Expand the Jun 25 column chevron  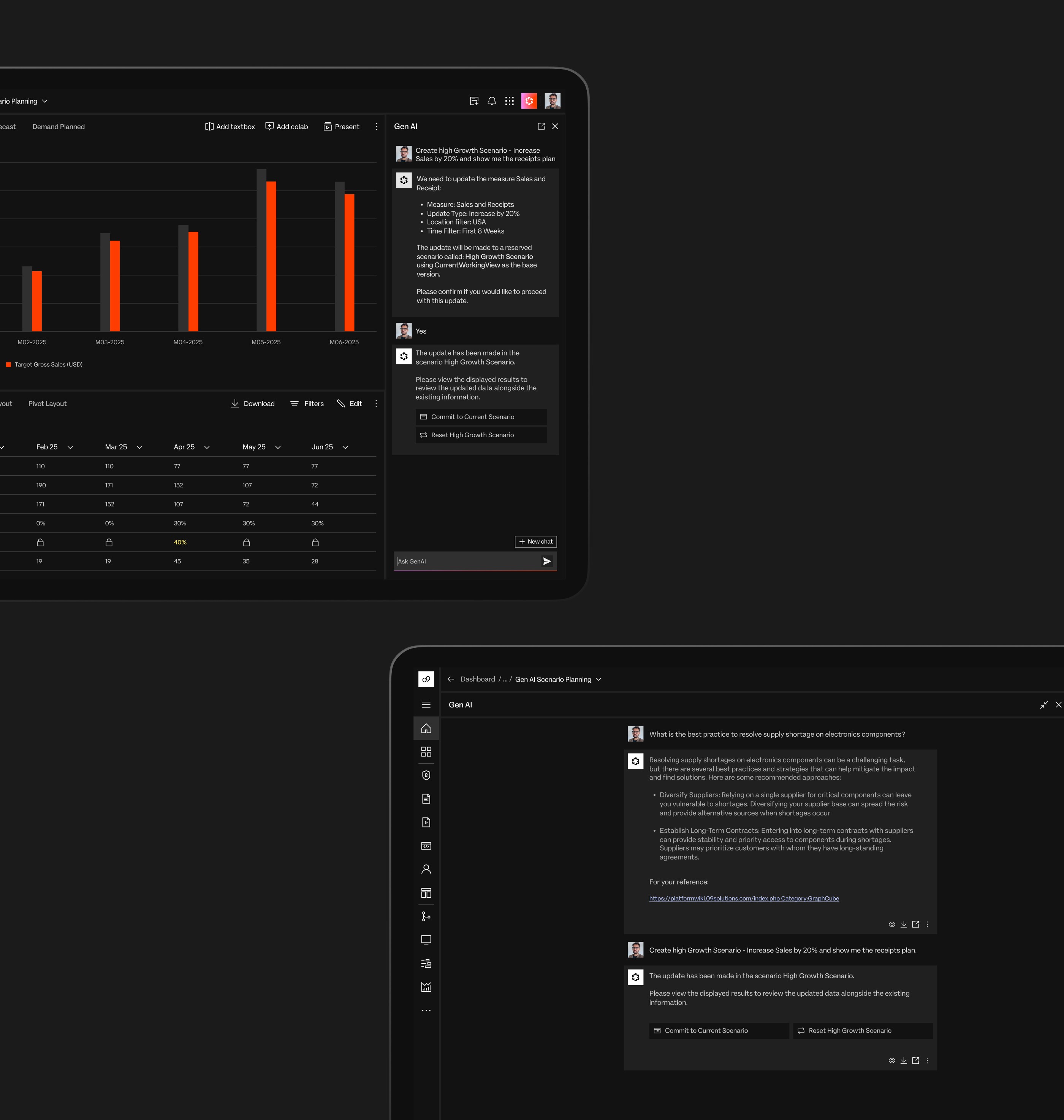tap(345, 448)
